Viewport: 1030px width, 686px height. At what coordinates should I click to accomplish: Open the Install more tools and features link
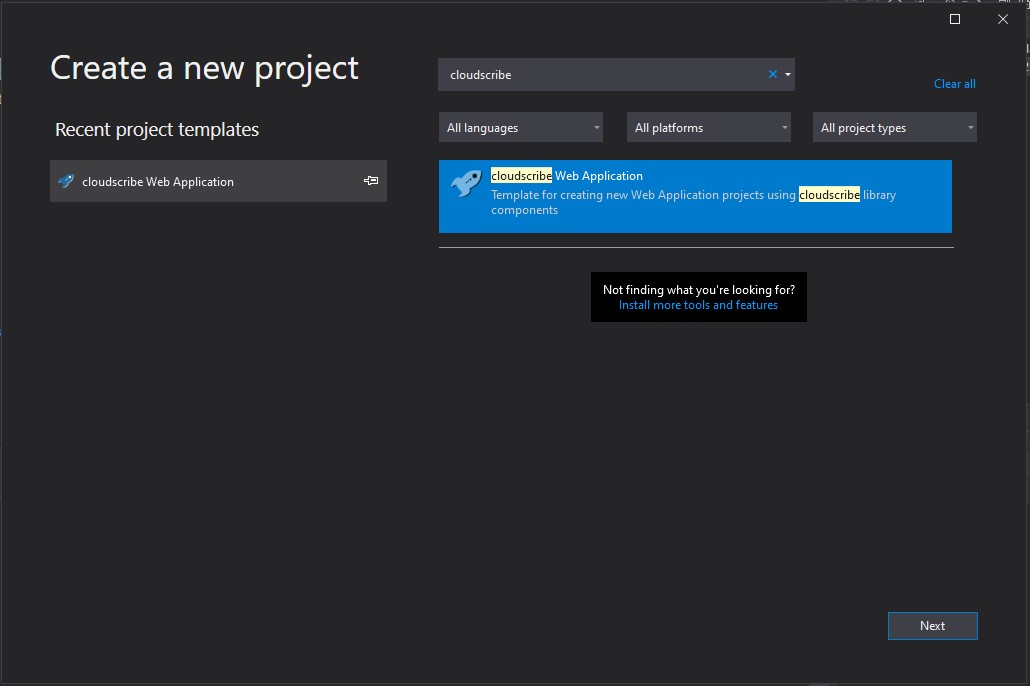[698, 306]
